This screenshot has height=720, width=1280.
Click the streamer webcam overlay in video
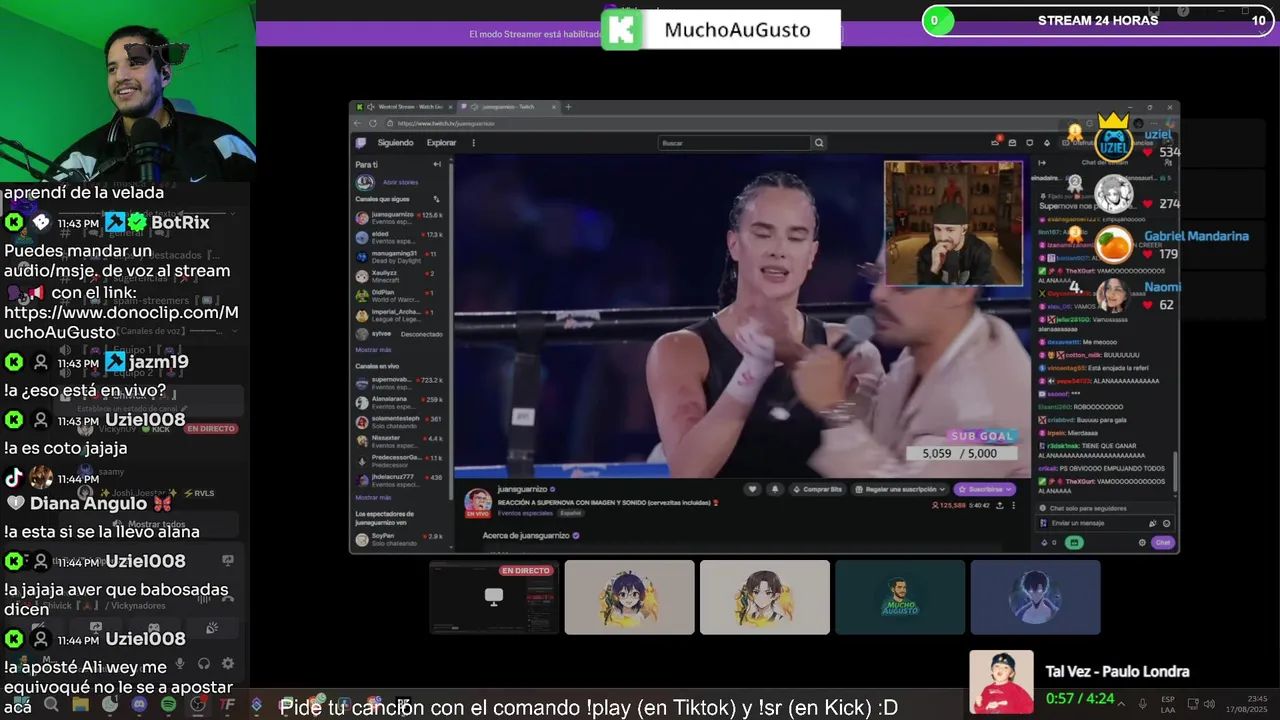point(954,224)
